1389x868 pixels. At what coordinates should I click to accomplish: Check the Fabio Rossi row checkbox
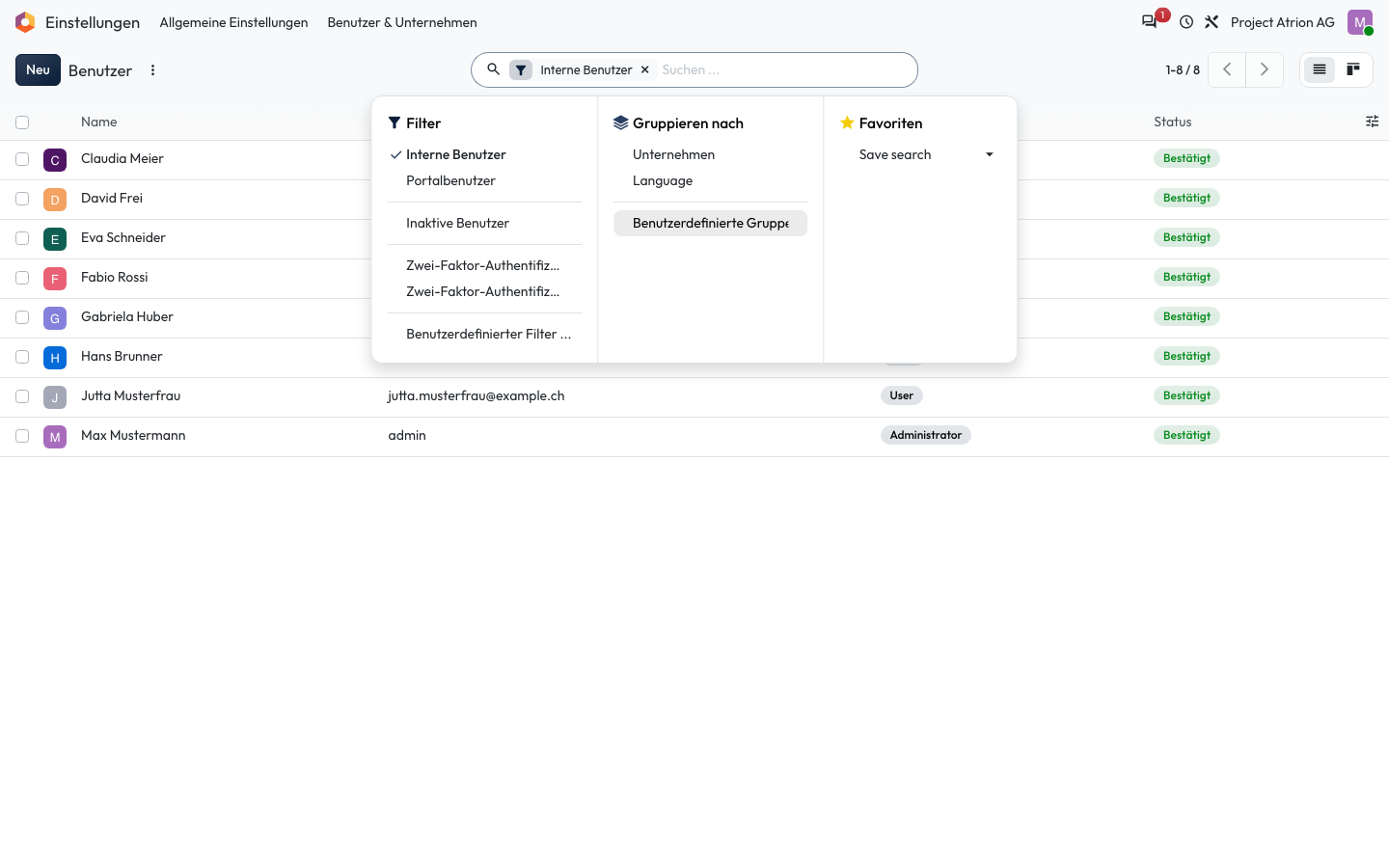click(x=22, y=278)
